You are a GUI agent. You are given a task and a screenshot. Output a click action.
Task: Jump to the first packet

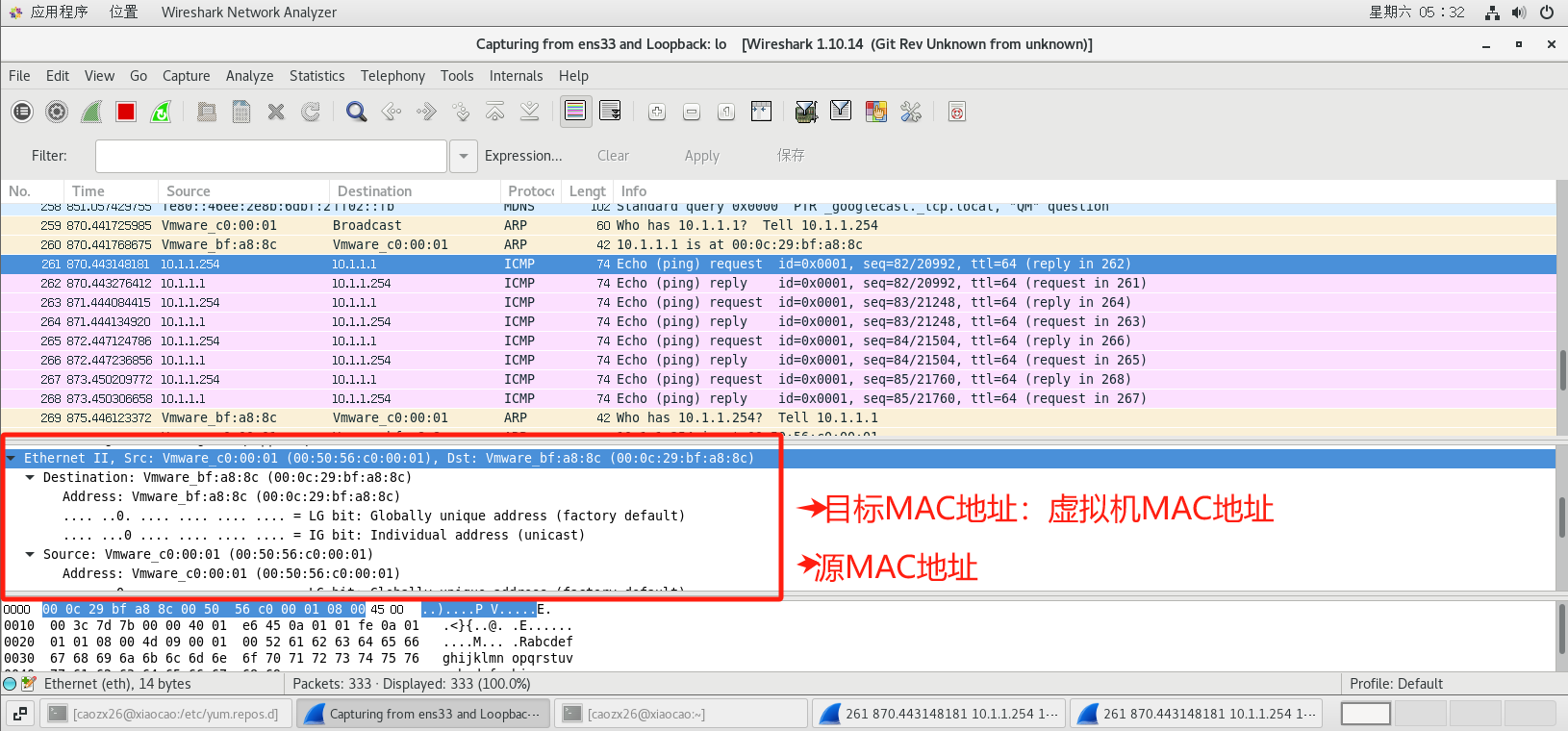pos(495,112)
